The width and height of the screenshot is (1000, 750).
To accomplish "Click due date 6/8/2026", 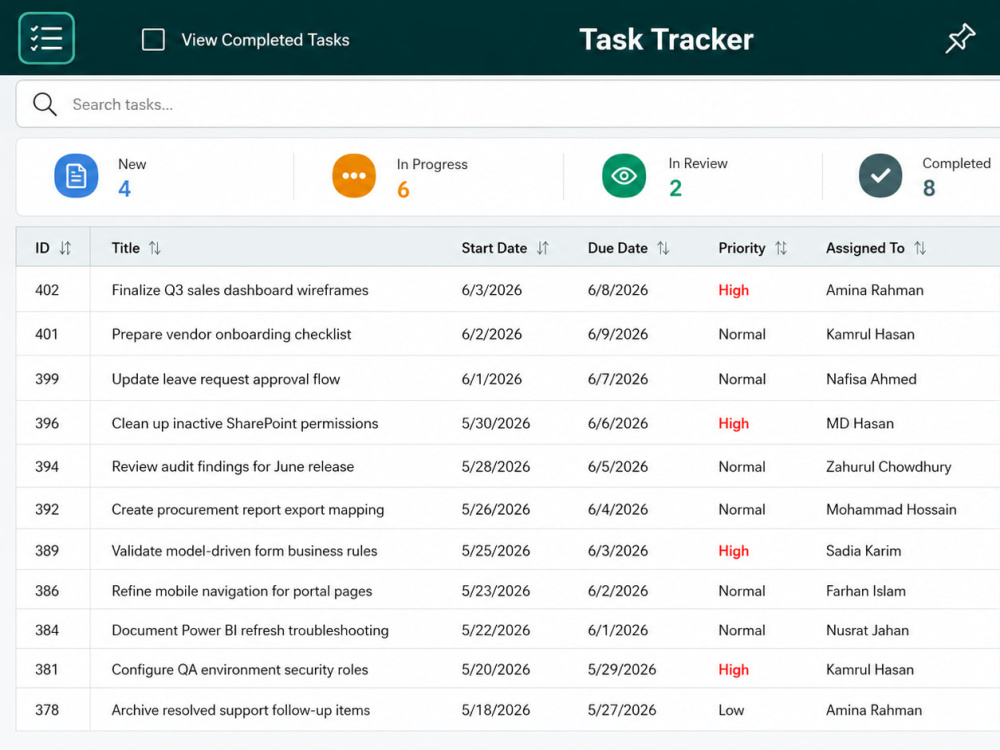I will 617,290.
